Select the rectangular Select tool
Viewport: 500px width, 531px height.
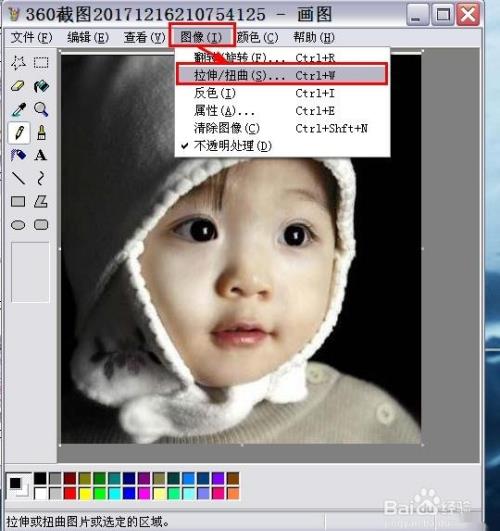click(x=41, y=63)
